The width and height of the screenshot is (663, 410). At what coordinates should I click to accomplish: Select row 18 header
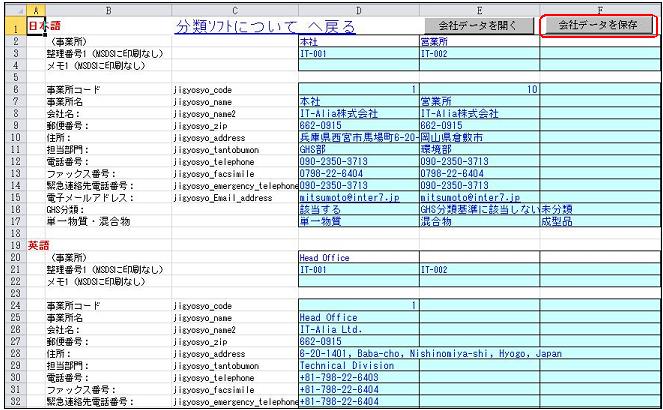click(x=16, y=233)
